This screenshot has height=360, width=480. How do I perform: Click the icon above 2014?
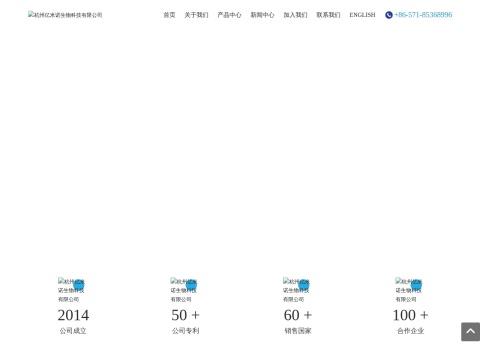pos(71,290)
